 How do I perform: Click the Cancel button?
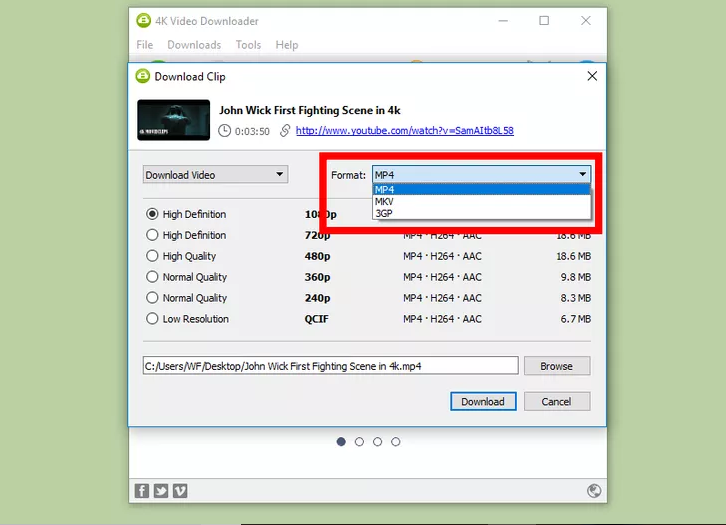pyautogui.click(x=557, y=401)
